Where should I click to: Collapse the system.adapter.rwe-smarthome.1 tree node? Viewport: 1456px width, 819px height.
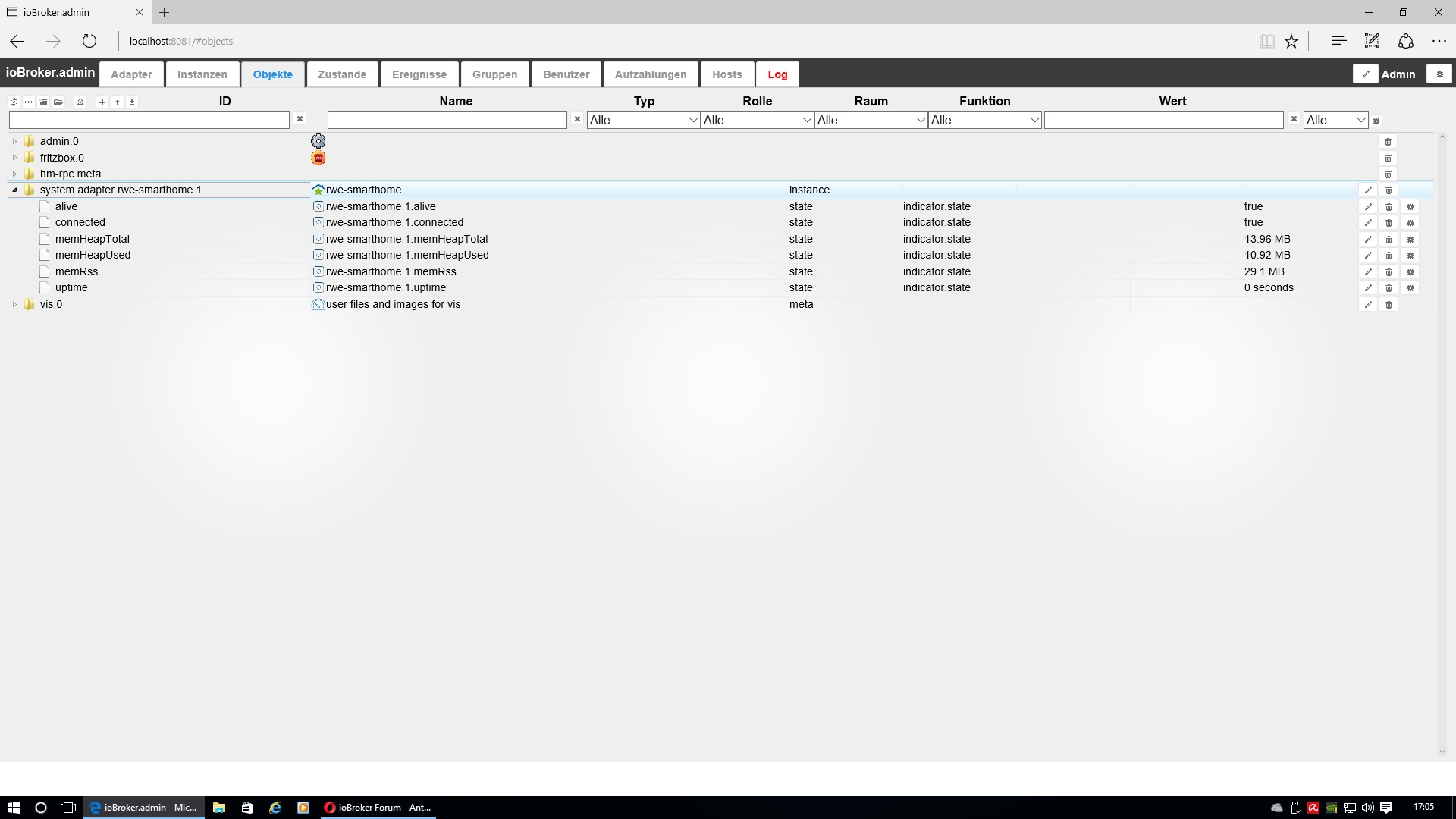point(14,190)
